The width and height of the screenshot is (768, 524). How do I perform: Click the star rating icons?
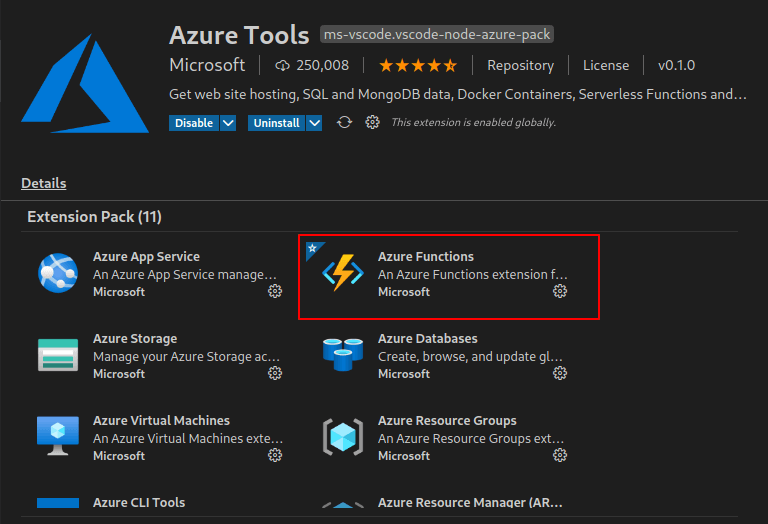(x=418, y=65)
